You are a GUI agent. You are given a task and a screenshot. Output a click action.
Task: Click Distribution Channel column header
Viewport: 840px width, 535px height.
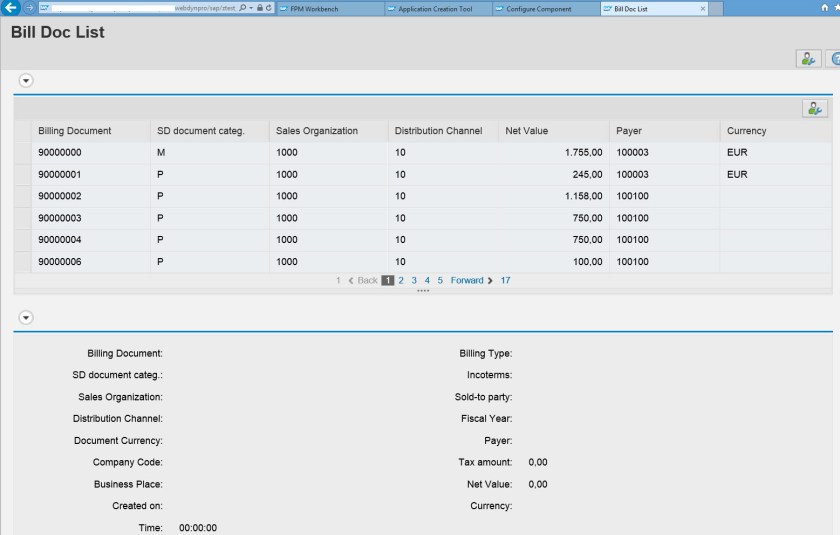pyautogui.click(x=444, y=131)
